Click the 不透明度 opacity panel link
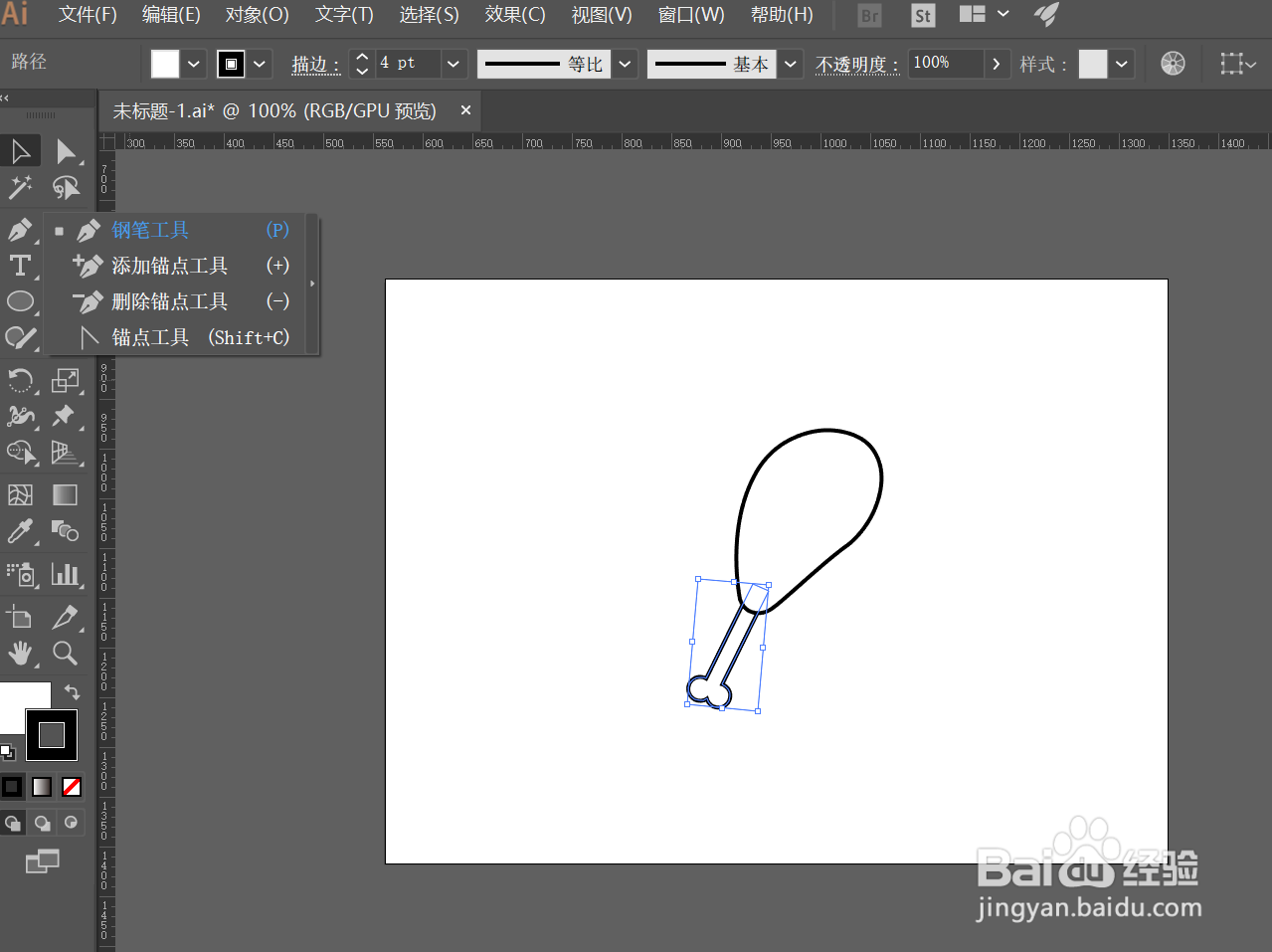Image resolution: width=1272 pixels, height=952 pixels. [x=856, y=65]
